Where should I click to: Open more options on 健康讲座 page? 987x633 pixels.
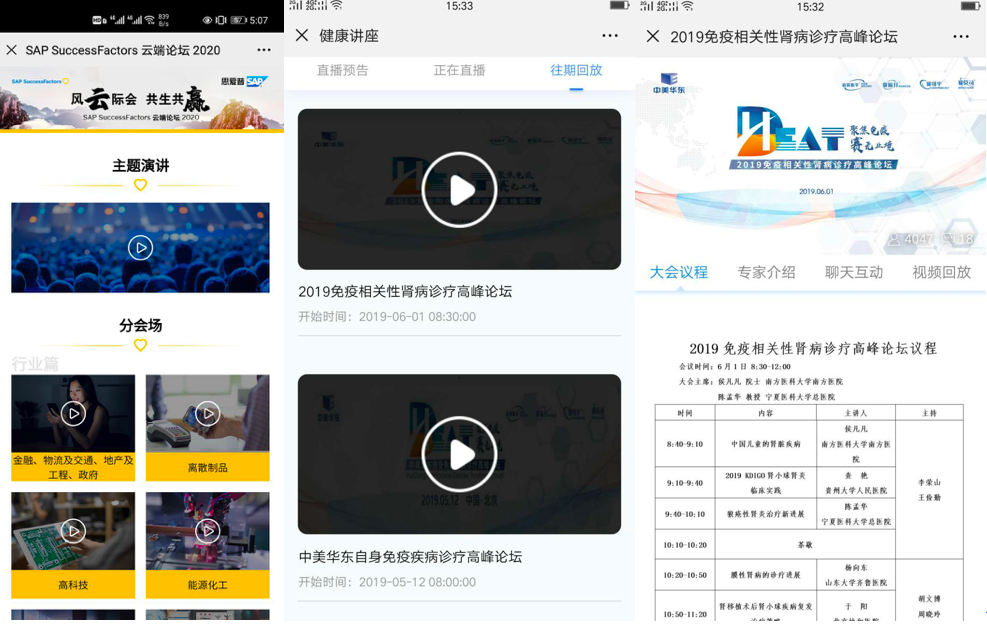tap(610, 35)
